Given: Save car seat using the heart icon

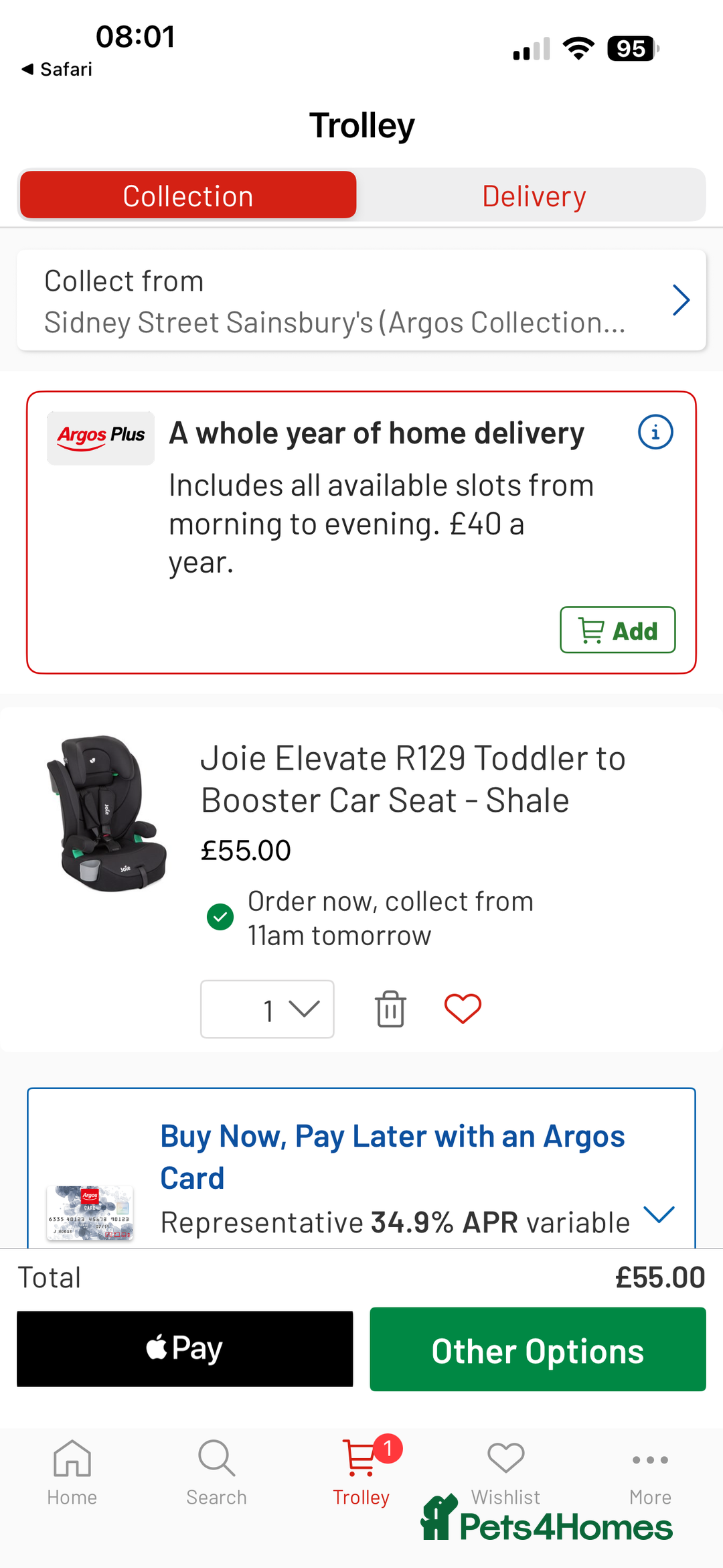Looking at the screenshot, I should [x=463, y=1009].
